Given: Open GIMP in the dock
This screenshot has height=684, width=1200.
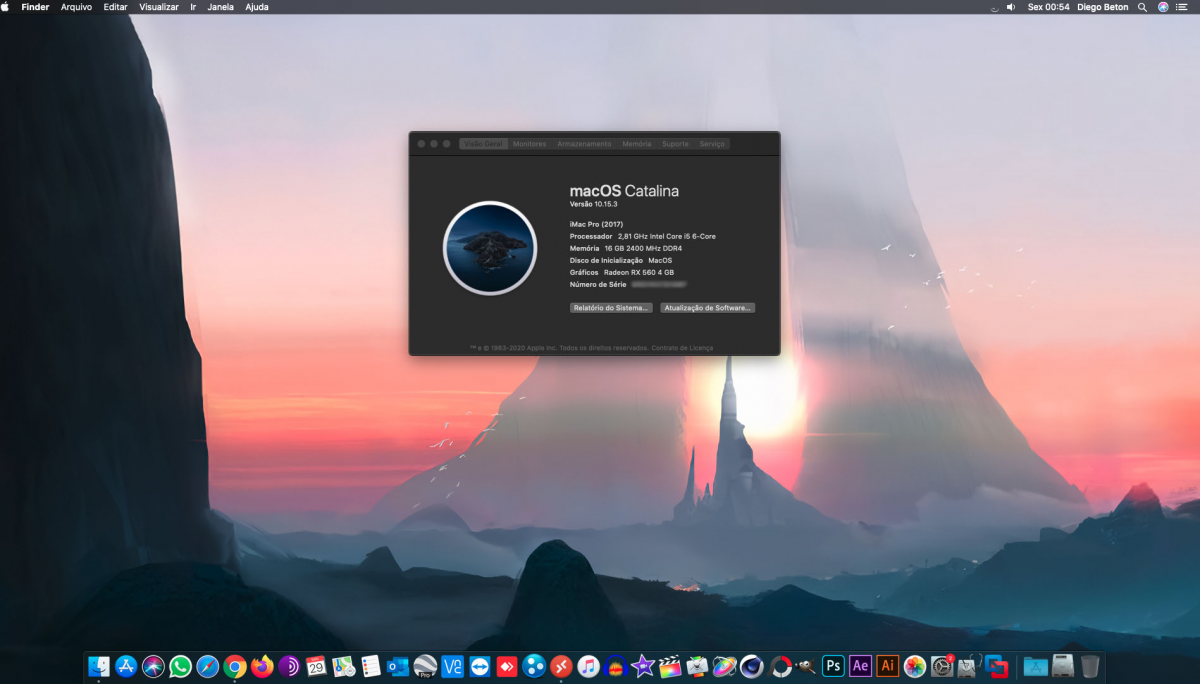Looking at the screenshot, I should pos(806,666).
